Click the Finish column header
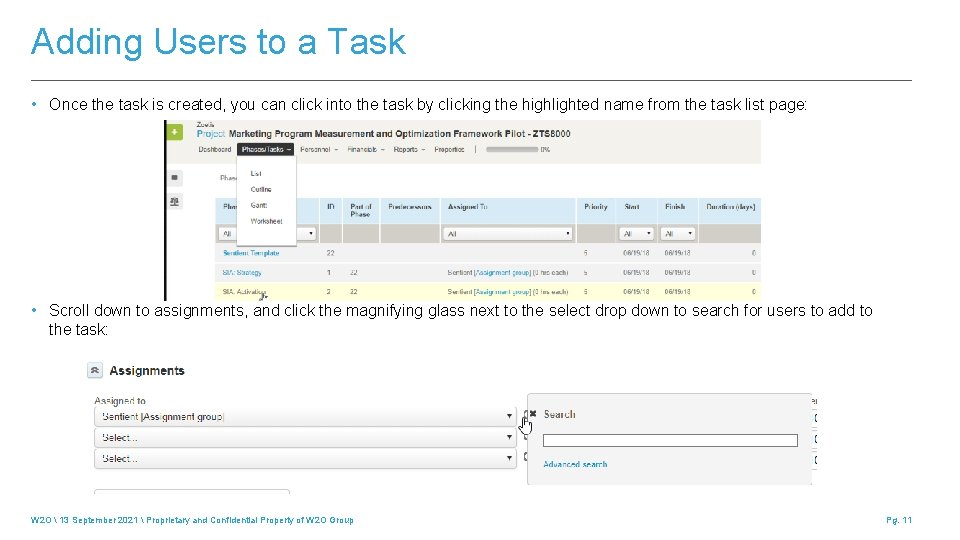 click(675, 207)
